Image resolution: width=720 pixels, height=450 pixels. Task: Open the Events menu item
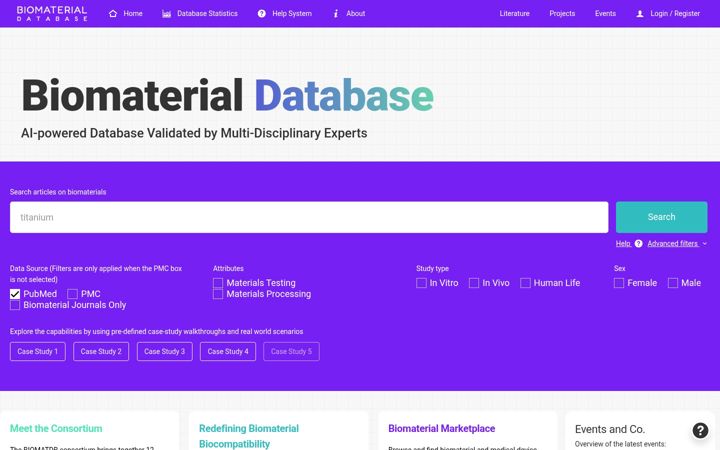click(x=605, y=14)
